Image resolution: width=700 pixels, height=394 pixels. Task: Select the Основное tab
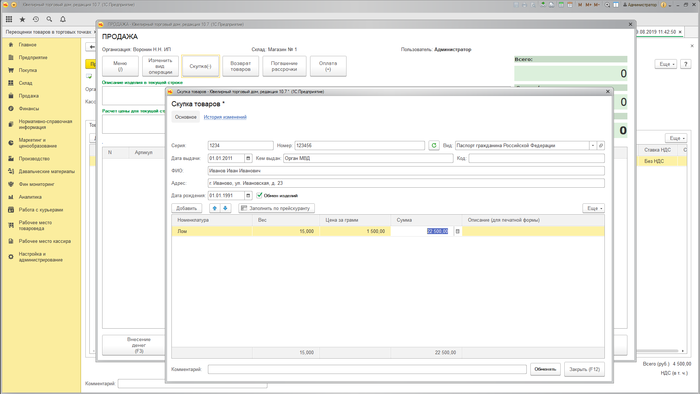[x=186, y=117]
